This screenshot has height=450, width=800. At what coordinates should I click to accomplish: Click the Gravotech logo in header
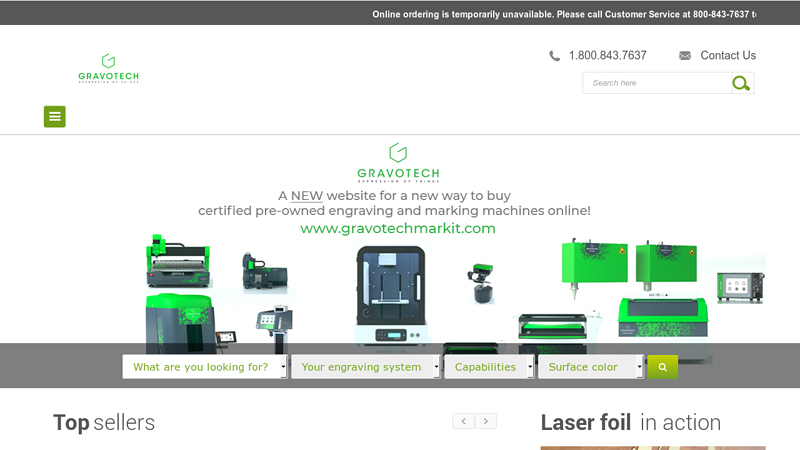pyautogui.click(x=108, y=68)
